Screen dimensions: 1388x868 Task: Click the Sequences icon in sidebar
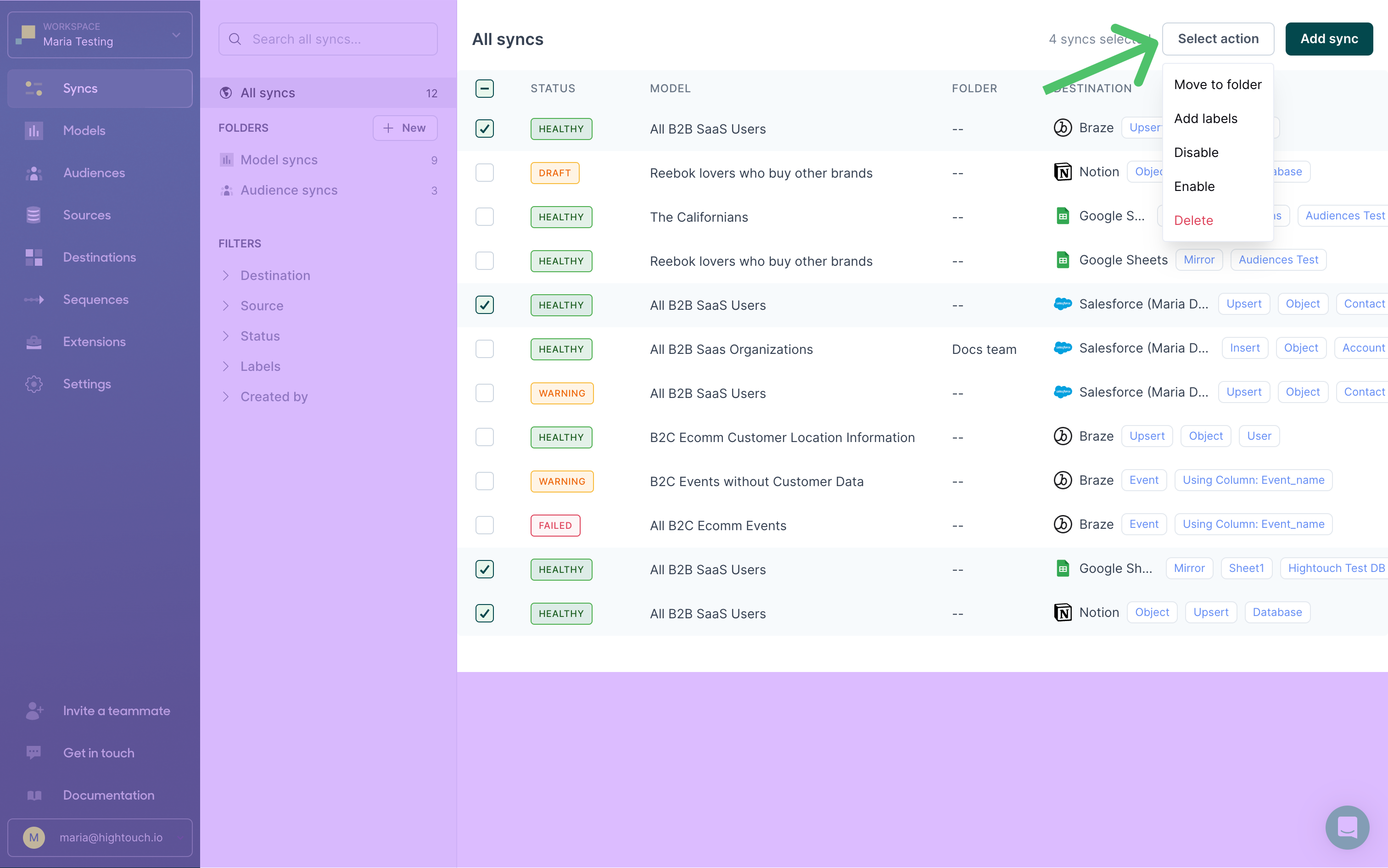click(34, 299)
